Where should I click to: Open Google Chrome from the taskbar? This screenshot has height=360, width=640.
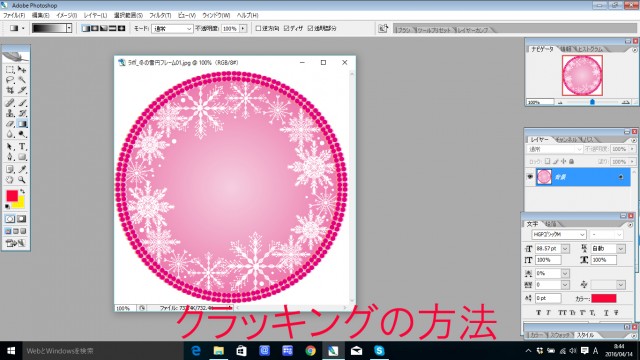pyautogui.click(x=311, y=351)
